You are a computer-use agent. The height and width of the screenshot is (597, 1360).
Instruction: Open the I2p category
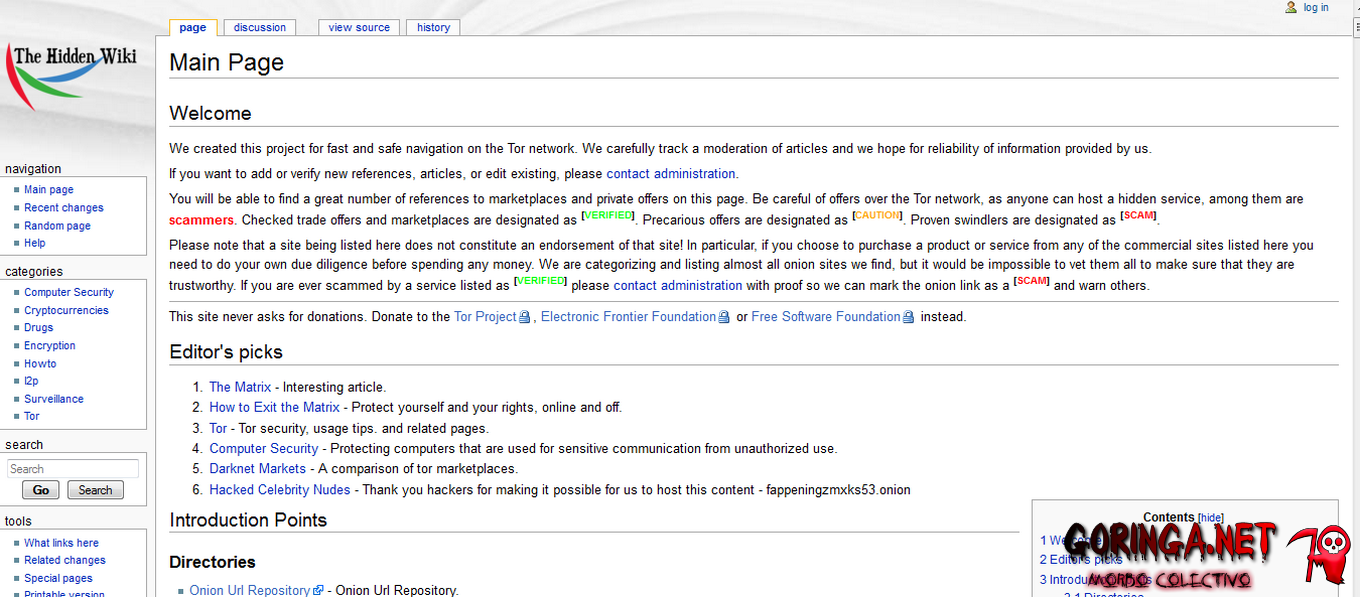click(31, 381)
